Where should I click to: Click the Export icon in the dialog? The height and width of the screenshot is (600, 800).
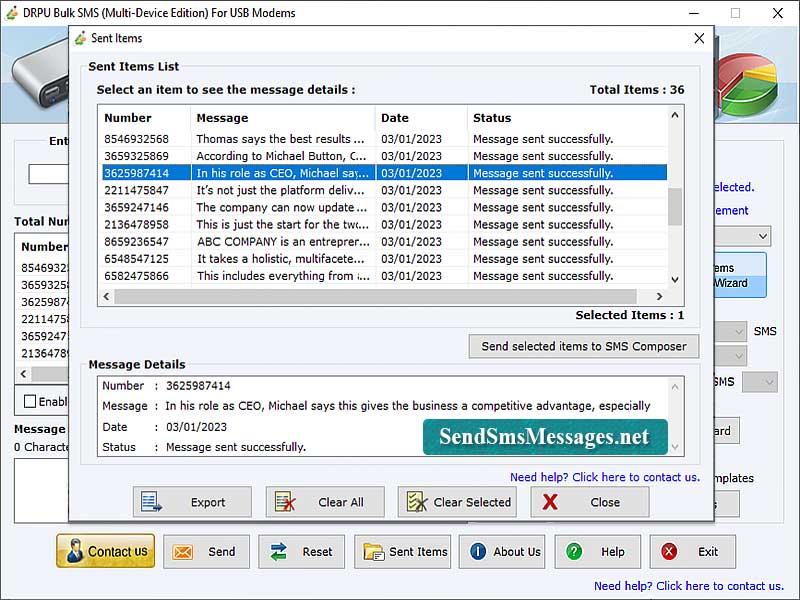click(152, 502)
